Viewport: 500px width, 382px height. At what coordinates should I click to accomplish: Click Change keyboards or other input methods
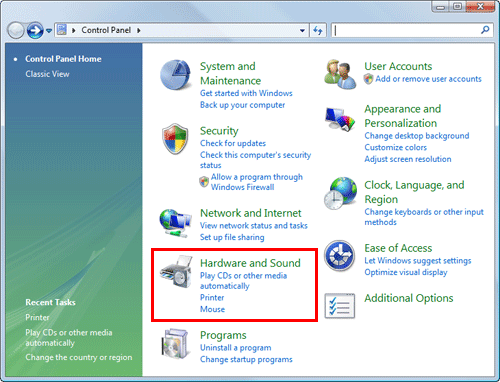(x=424, y=217)
